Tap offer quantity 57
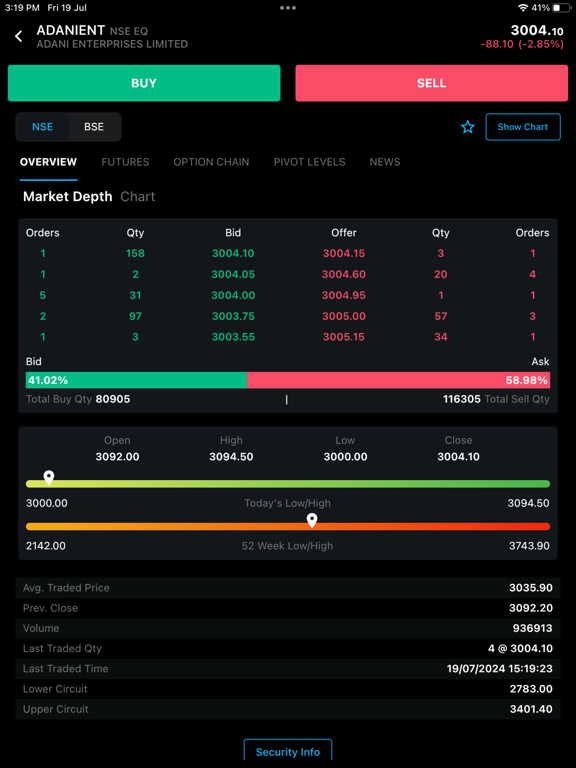The image size is (576, 768). coord(441,316)
